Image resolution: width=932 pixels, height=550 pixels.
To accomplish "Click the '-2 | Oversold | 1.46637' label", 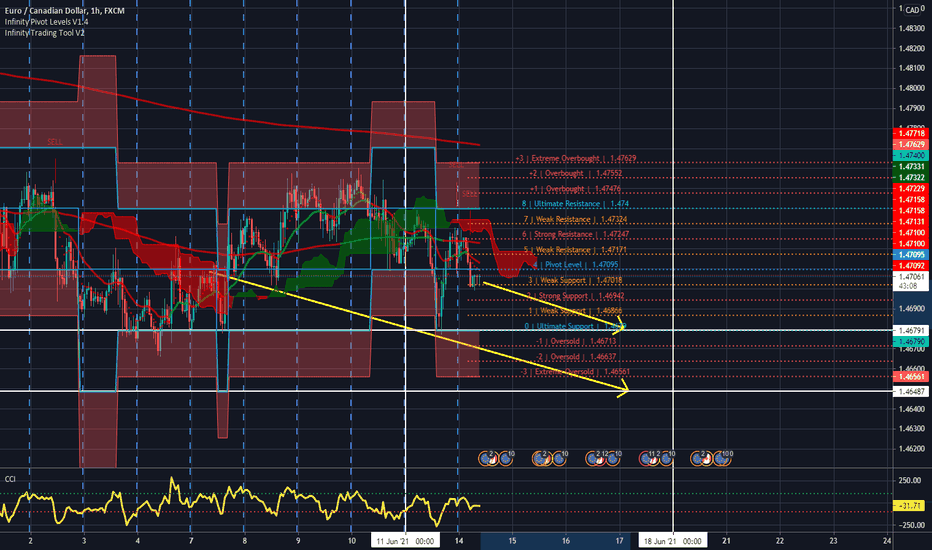I will [575, 357].
